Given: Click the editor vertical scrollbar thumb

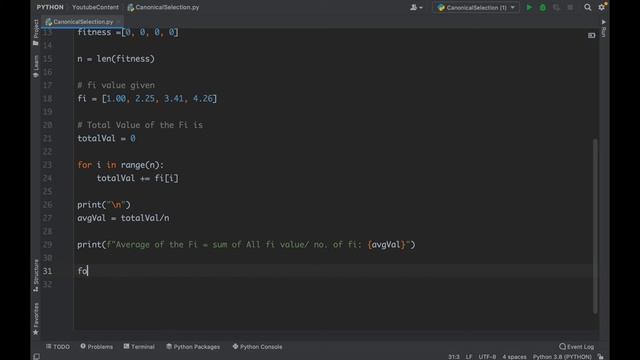Looking at the screenshot, I should [x=595, y=226].
